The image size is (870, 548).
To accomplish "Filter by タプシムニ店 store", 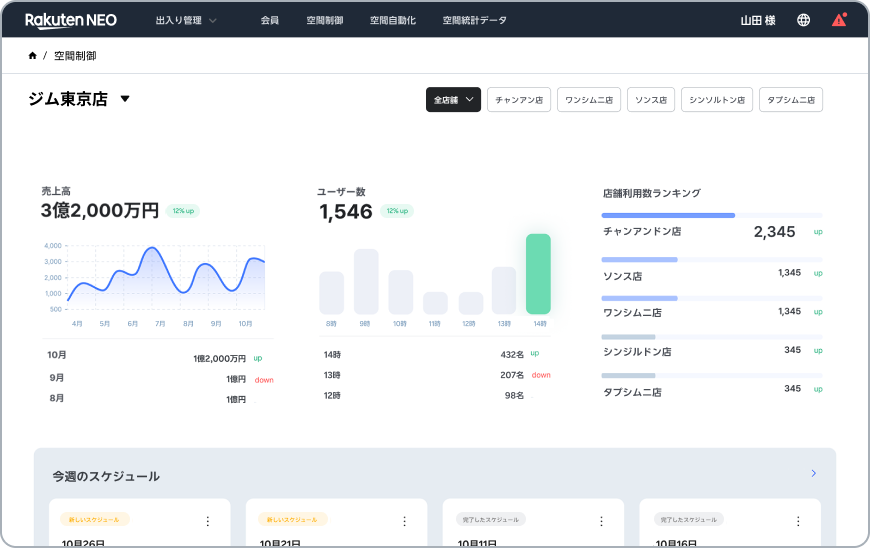I will (790, 100).
